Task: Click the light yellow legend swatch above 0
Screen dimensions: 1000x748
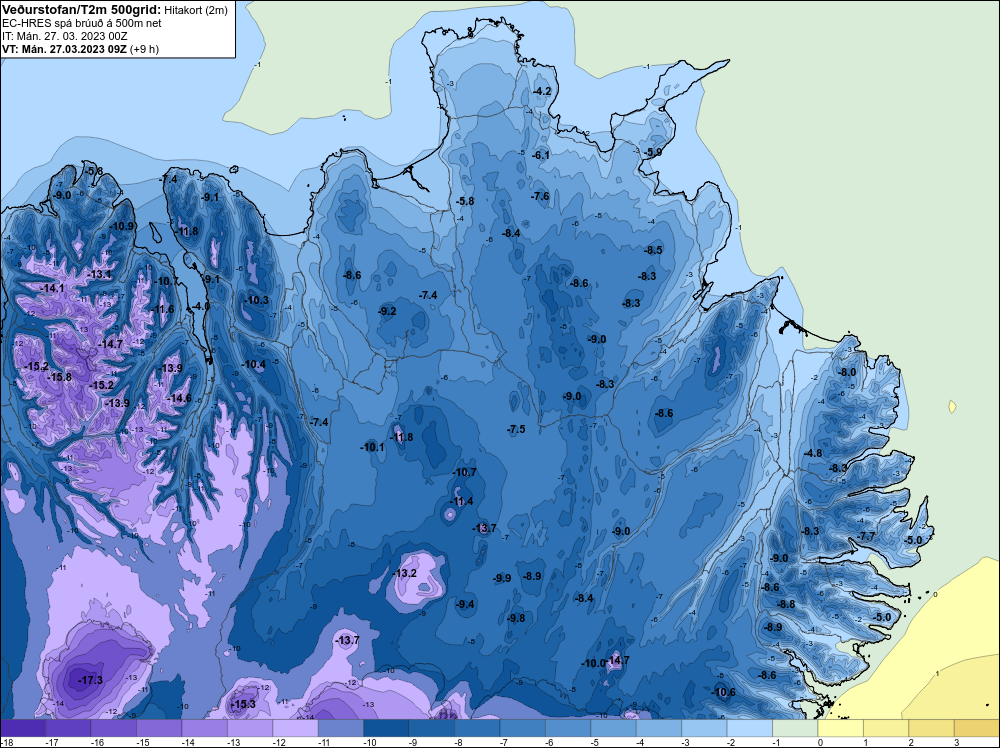Action: click(840, 728)
